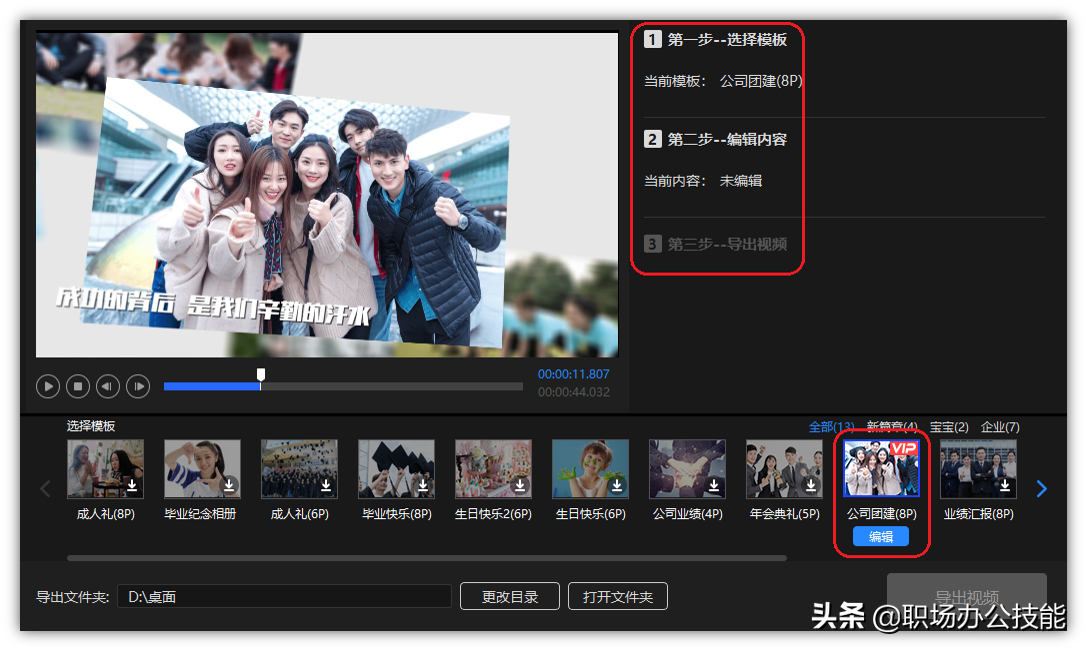Click the total duration 00:00:44.032

point(573,392)
